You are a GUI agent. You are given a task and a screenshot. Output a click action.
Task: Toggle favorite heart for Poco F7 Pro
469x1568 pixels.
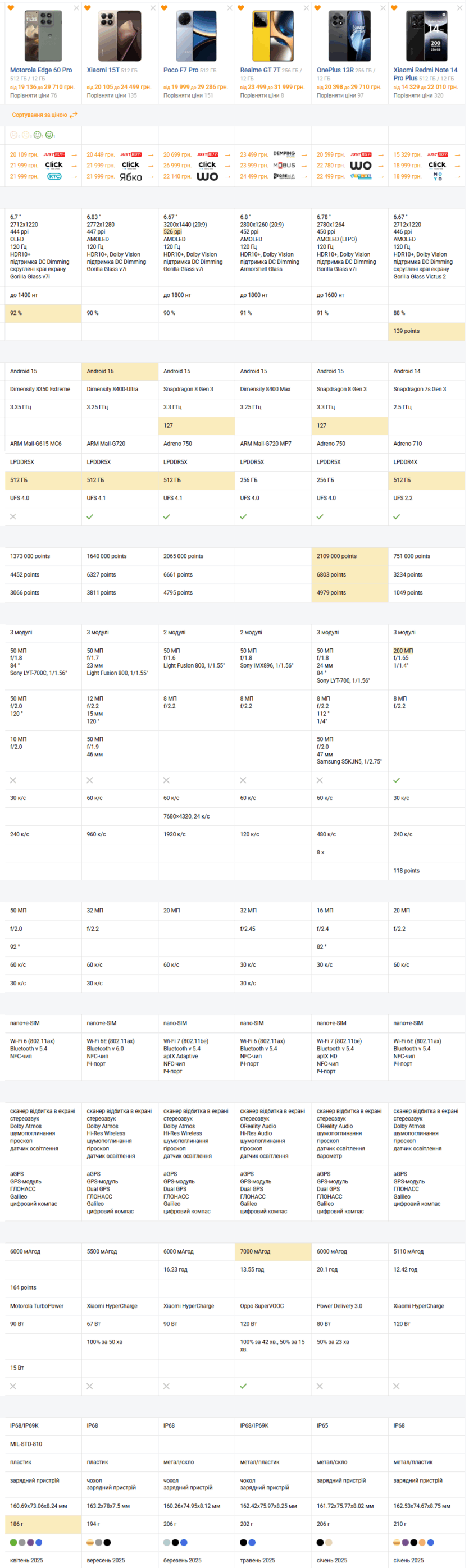click(x=165, y=8)
